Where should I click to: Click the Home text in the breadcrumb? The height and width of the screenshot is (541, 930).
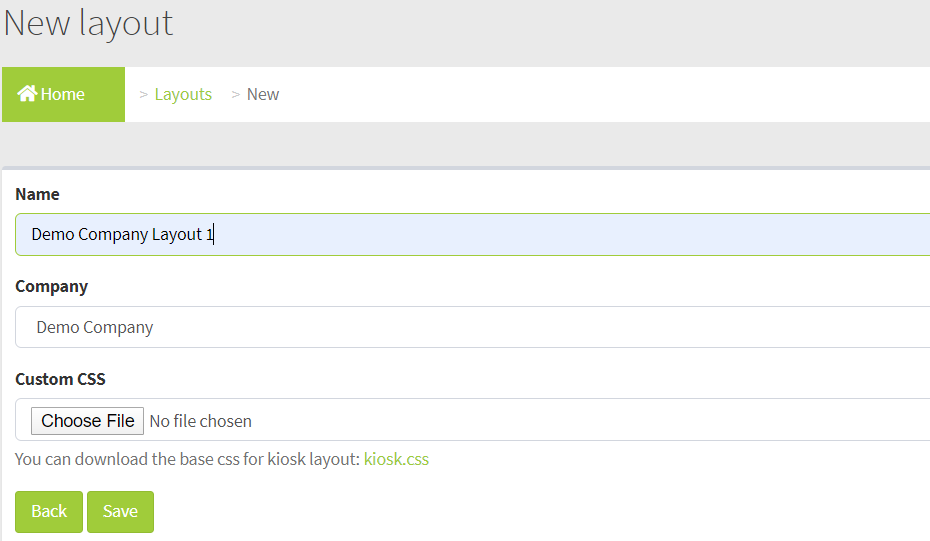[63, 94]
